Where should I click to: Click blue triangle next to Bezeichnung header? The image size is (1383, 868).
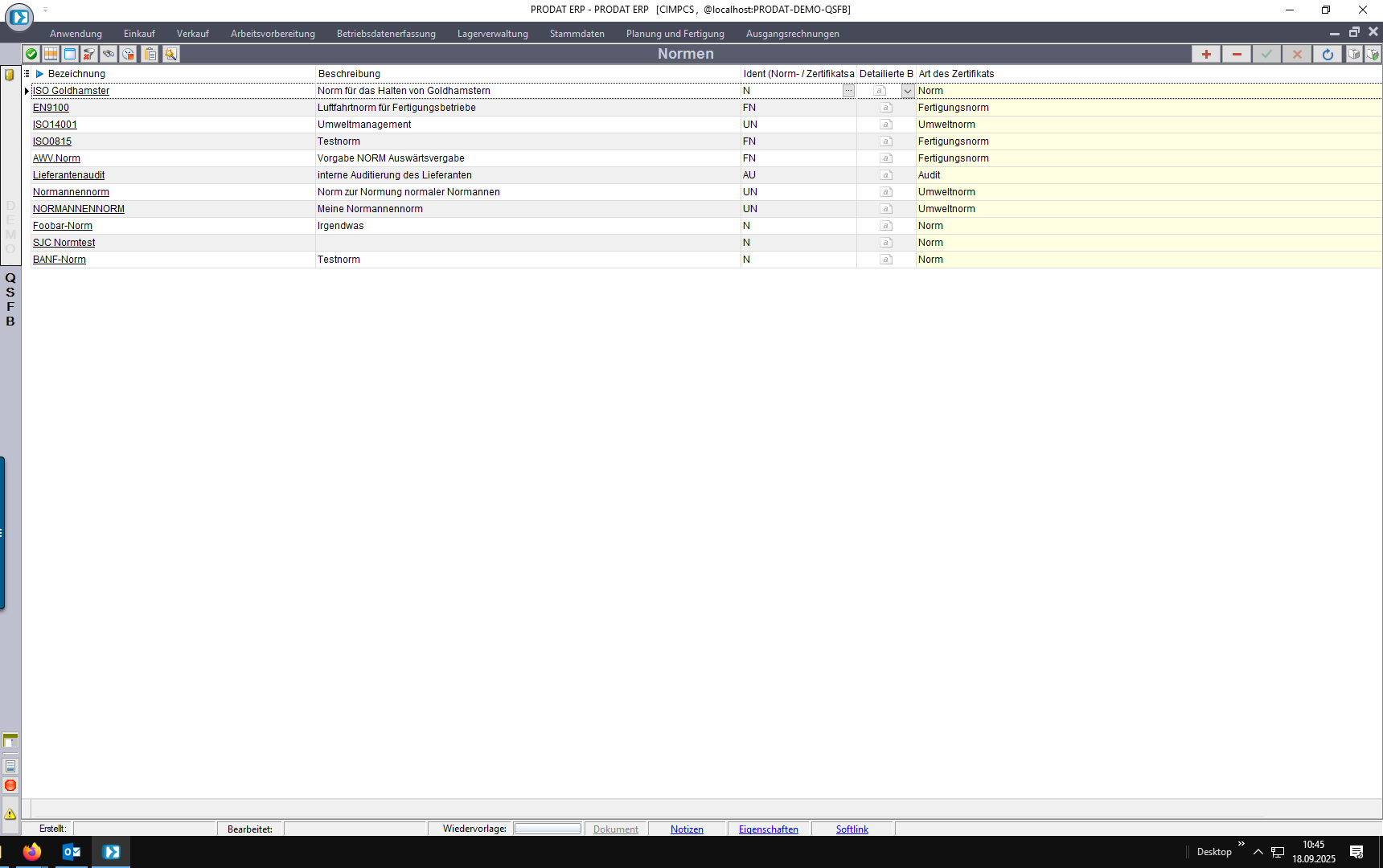[39, 74]
